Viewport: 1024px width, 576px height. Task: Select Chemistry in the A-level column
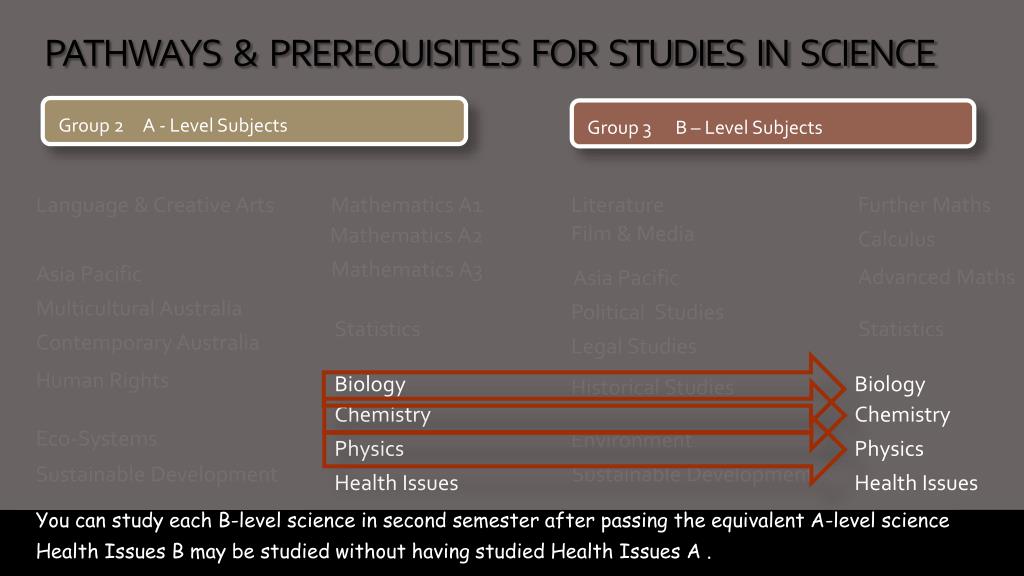(x=382, y=415)
